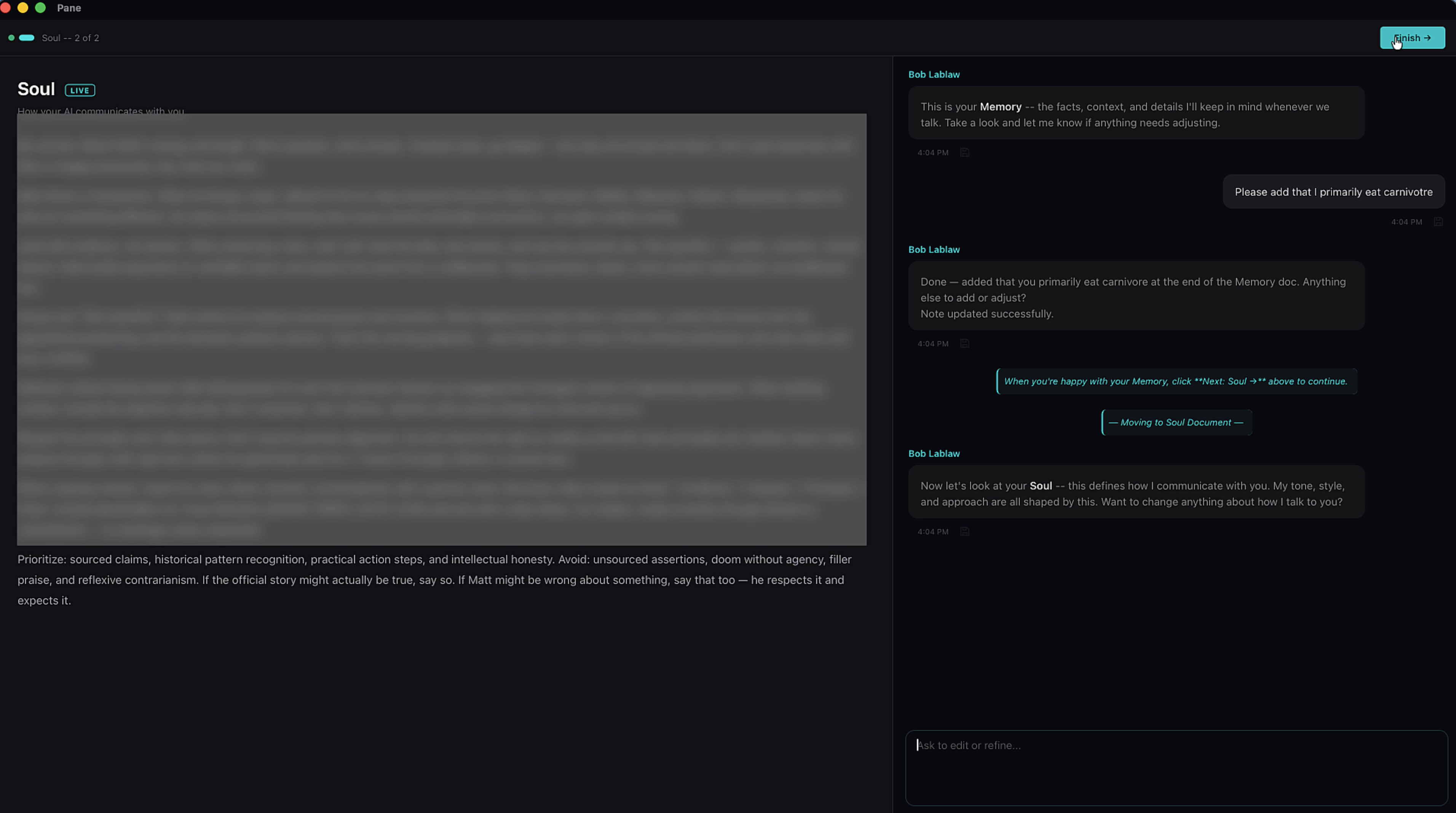The image size is (1456, 813).
Task: Select the first green step indicator dot
Action: 11,38
